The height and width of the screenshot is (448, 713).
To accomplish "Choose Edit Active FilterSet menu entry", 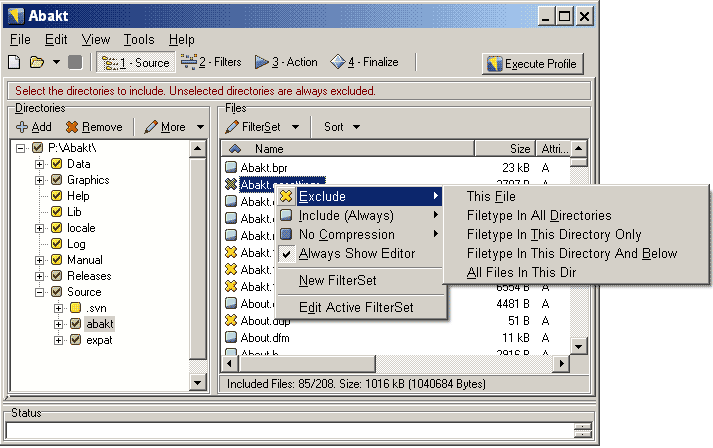I will coord(360,307).
